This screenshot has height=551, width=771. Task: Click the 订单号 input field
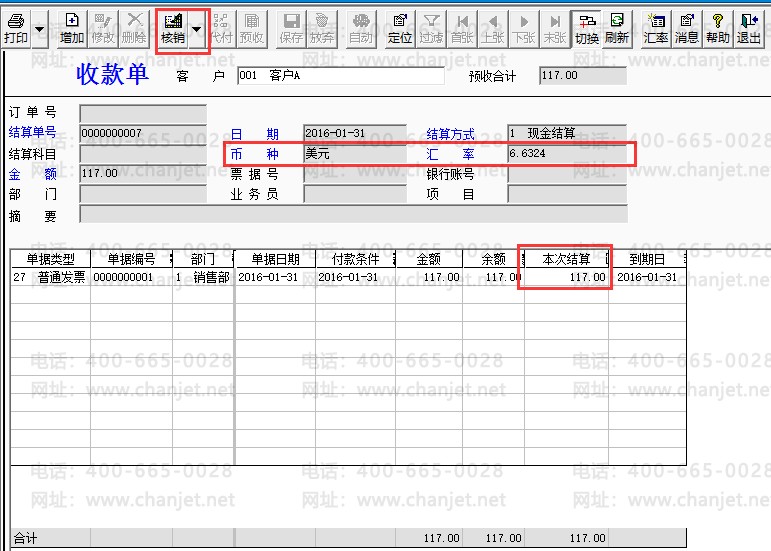coord(143,114)
